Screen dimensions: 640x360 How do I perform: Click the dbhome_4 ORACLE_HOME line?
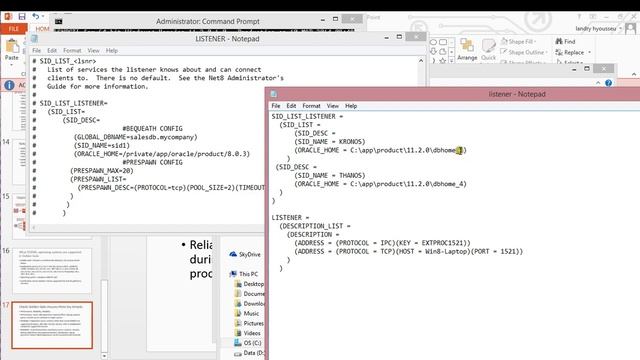[x=380, y=184]
